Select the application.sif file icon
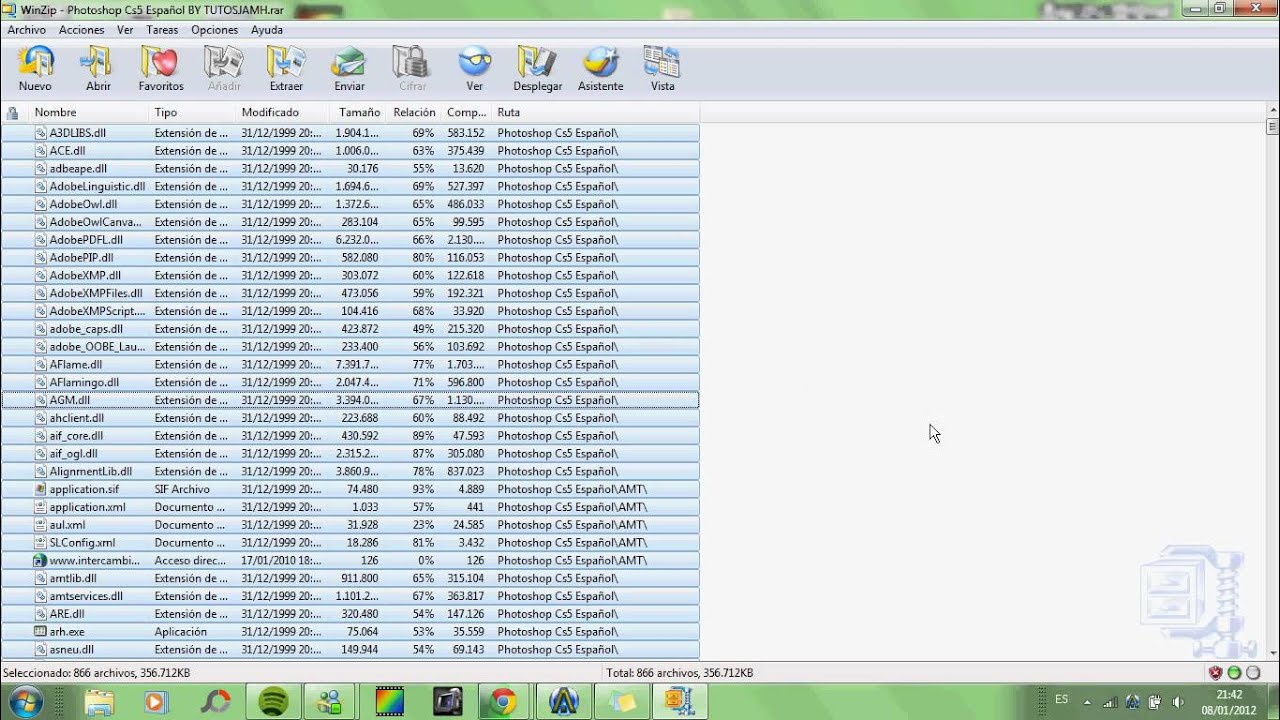Screen dimensions: 1280x720 [x=41, y=489]
